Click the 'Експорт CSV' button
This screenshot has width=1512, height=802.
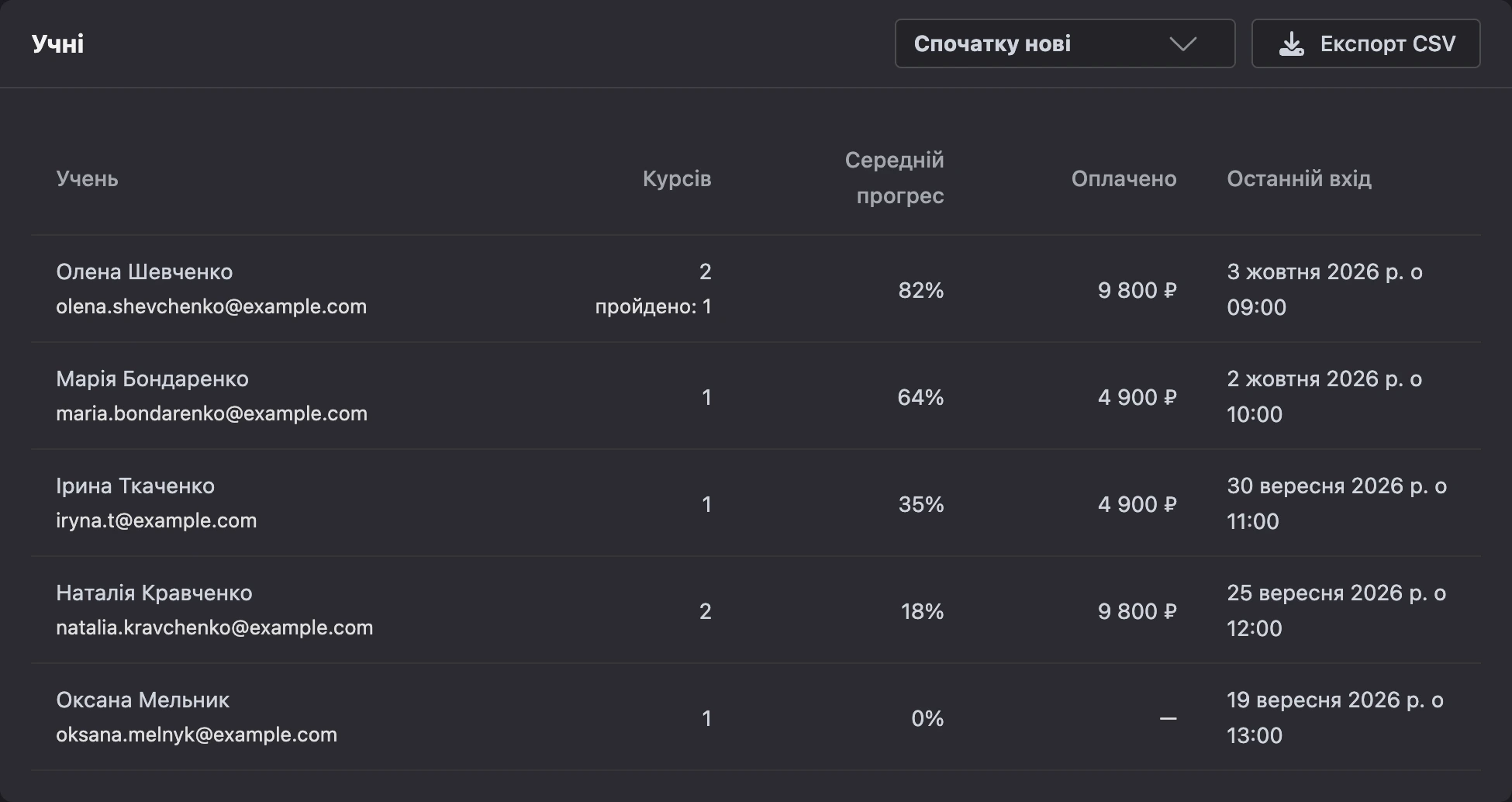click(1365, 43)
